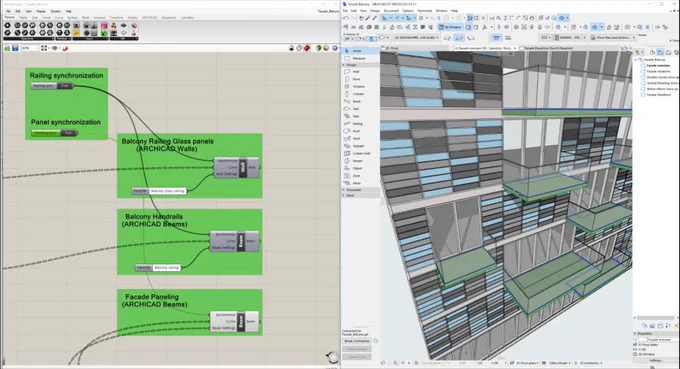Select the Slab tool in toolbox

(360, 108)
